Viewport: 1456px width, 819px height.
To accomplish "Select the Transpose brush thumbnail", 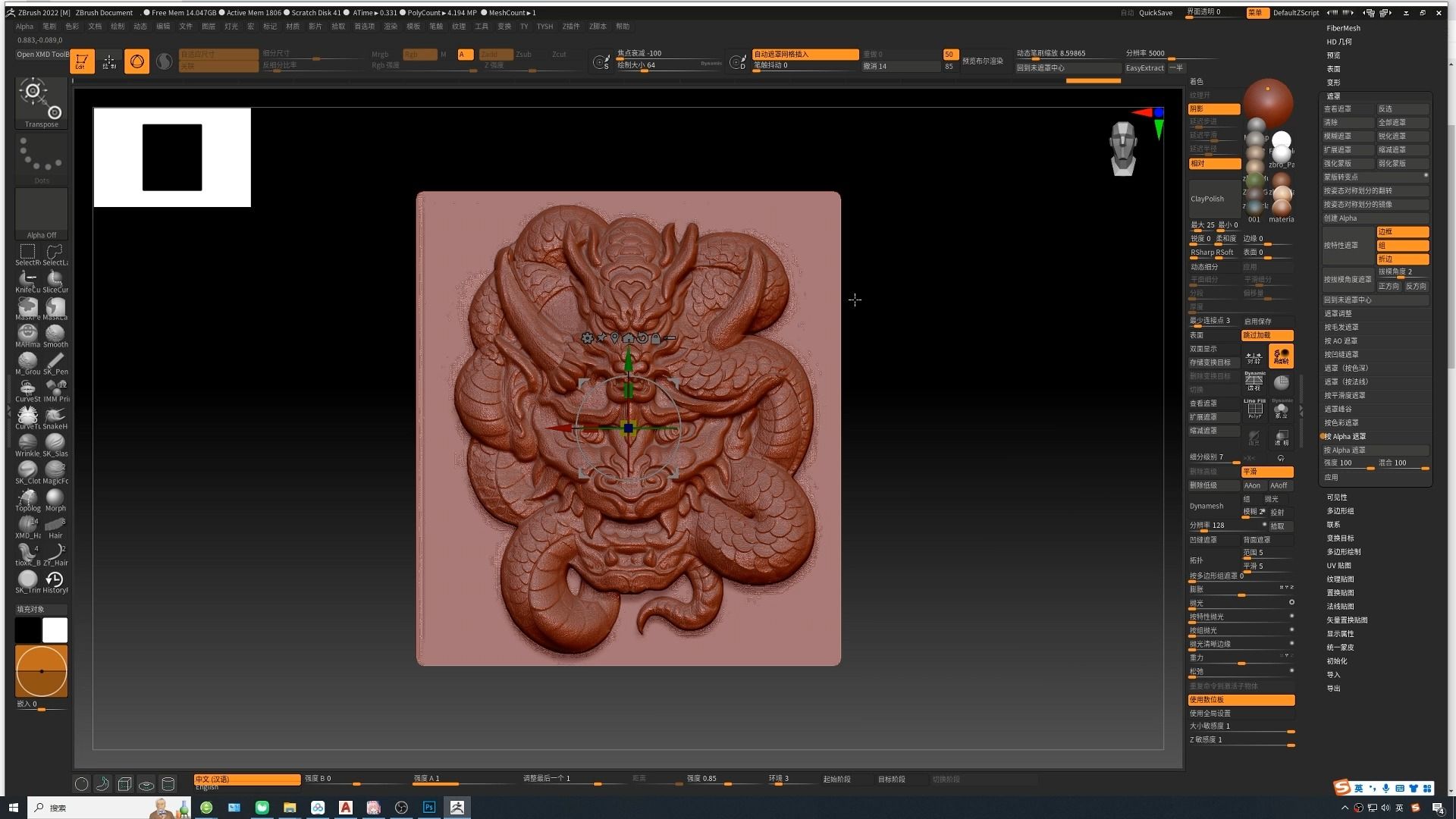I will [41, 101].
